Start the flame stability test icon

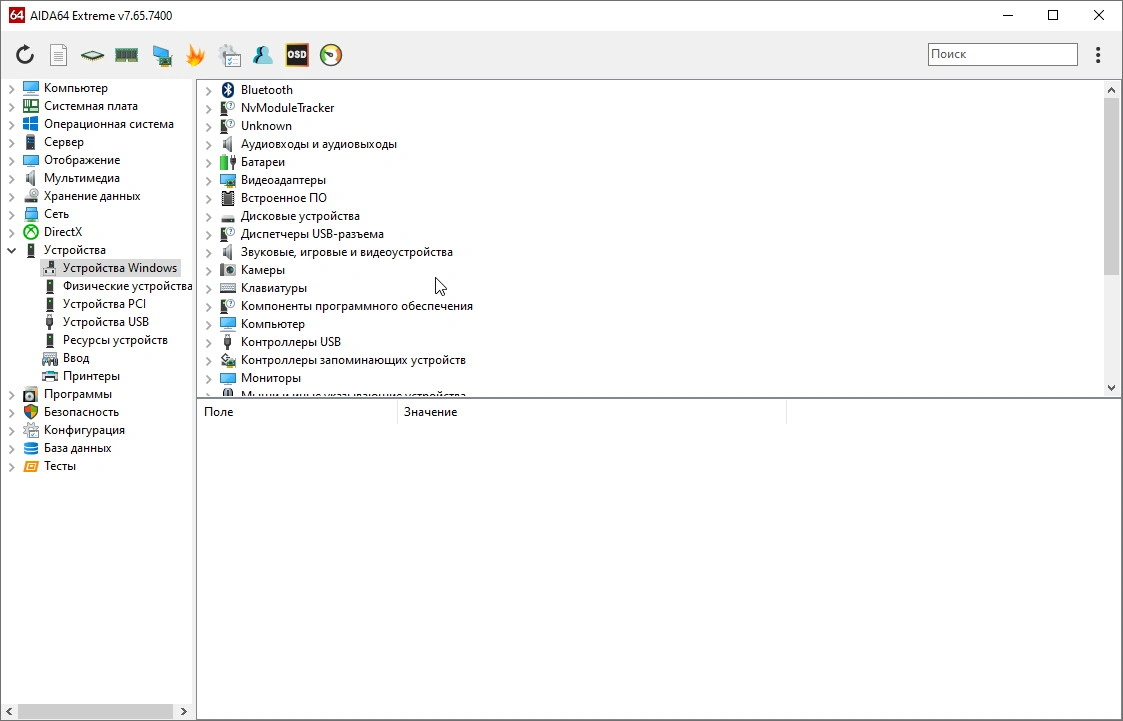point(195,55)
